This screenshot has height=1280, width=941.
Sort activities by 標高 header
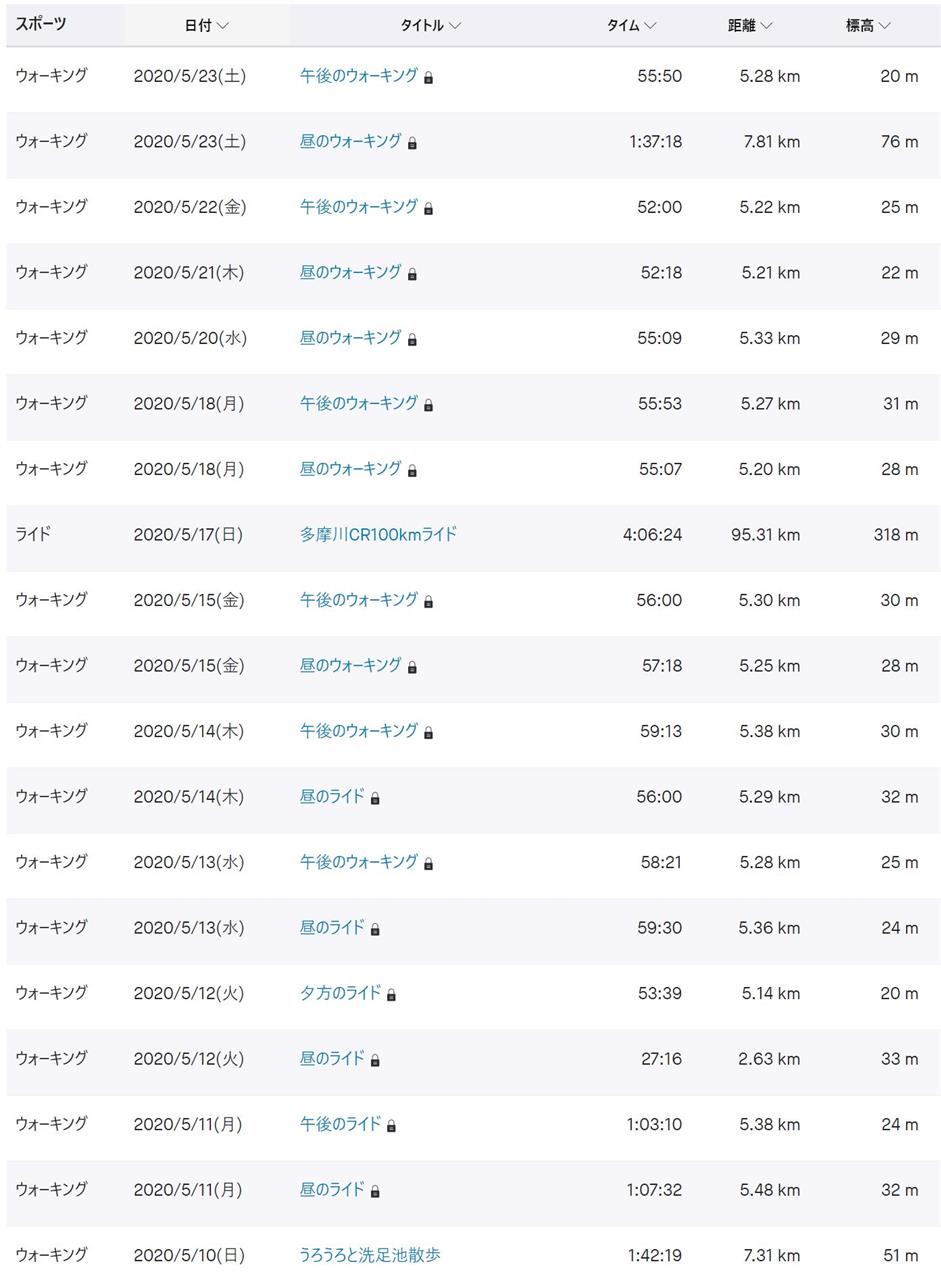coord(868,25)
